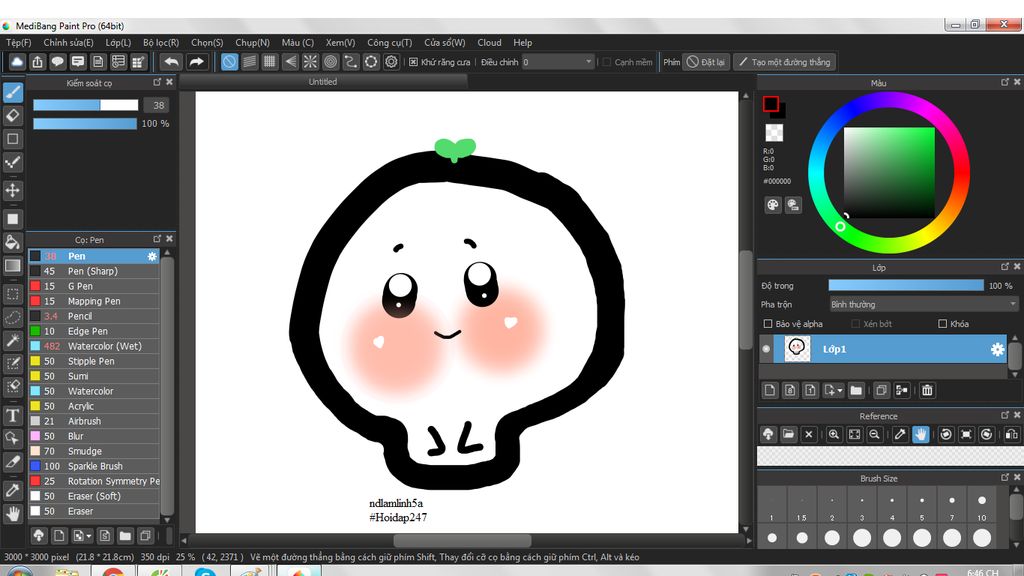
Task: Select the Lasso tool
Action: 13,317
